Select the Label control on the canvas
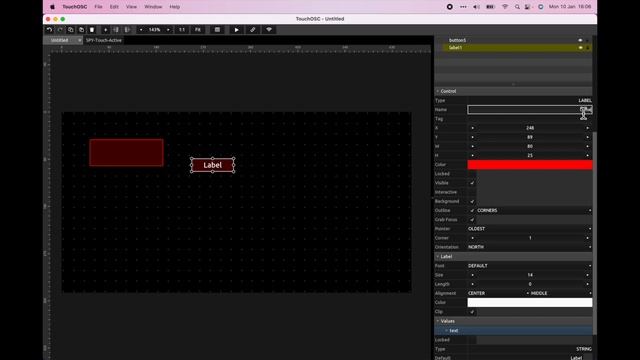 pyautogui.click(x=213, y=165)
